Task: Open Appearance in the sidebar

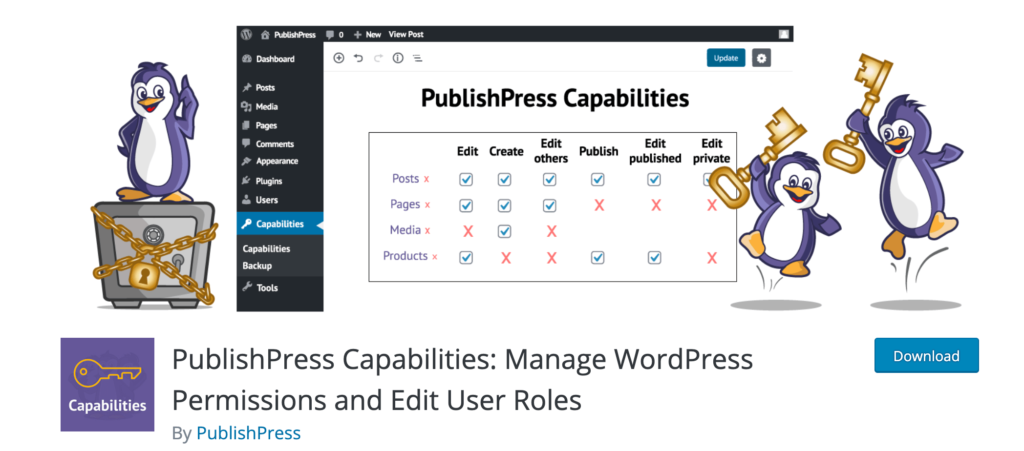Action: [x=280, y=161]
